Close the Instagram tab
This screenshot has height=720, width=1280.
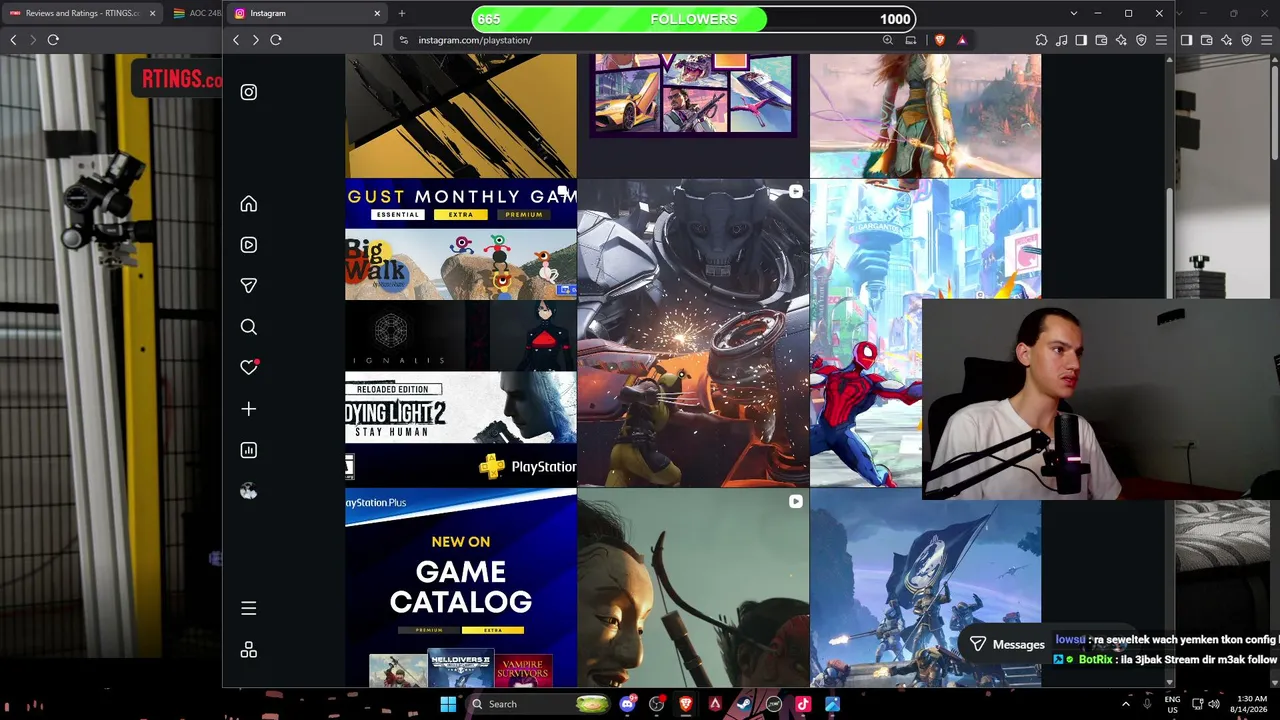point(377,13)
